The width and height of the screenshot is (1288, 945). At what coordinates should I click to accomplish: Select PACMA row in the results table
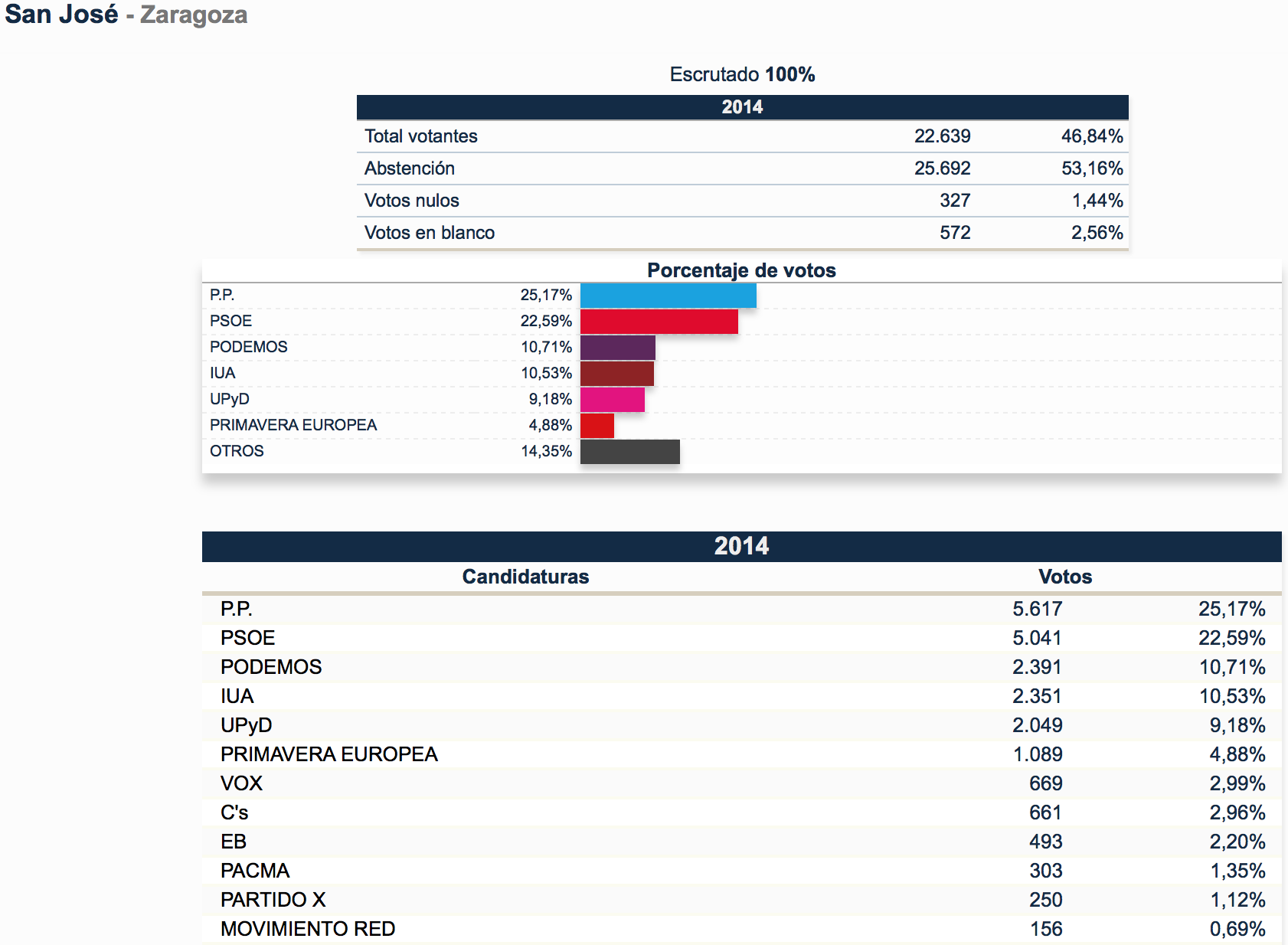255,871
